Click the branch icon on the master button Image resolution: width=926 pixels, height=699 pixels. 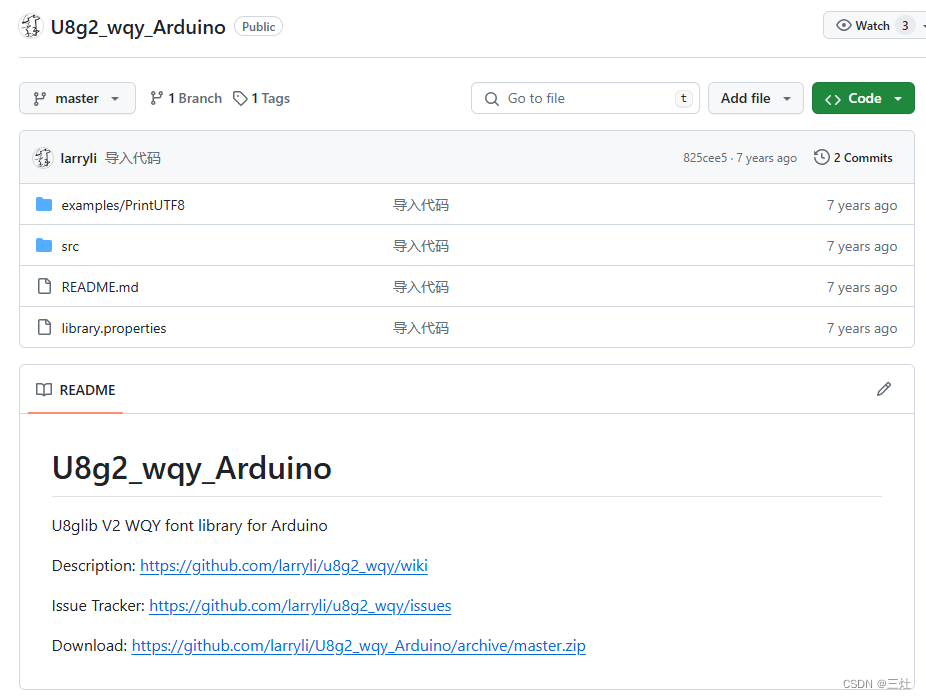(x=40, y=99)
